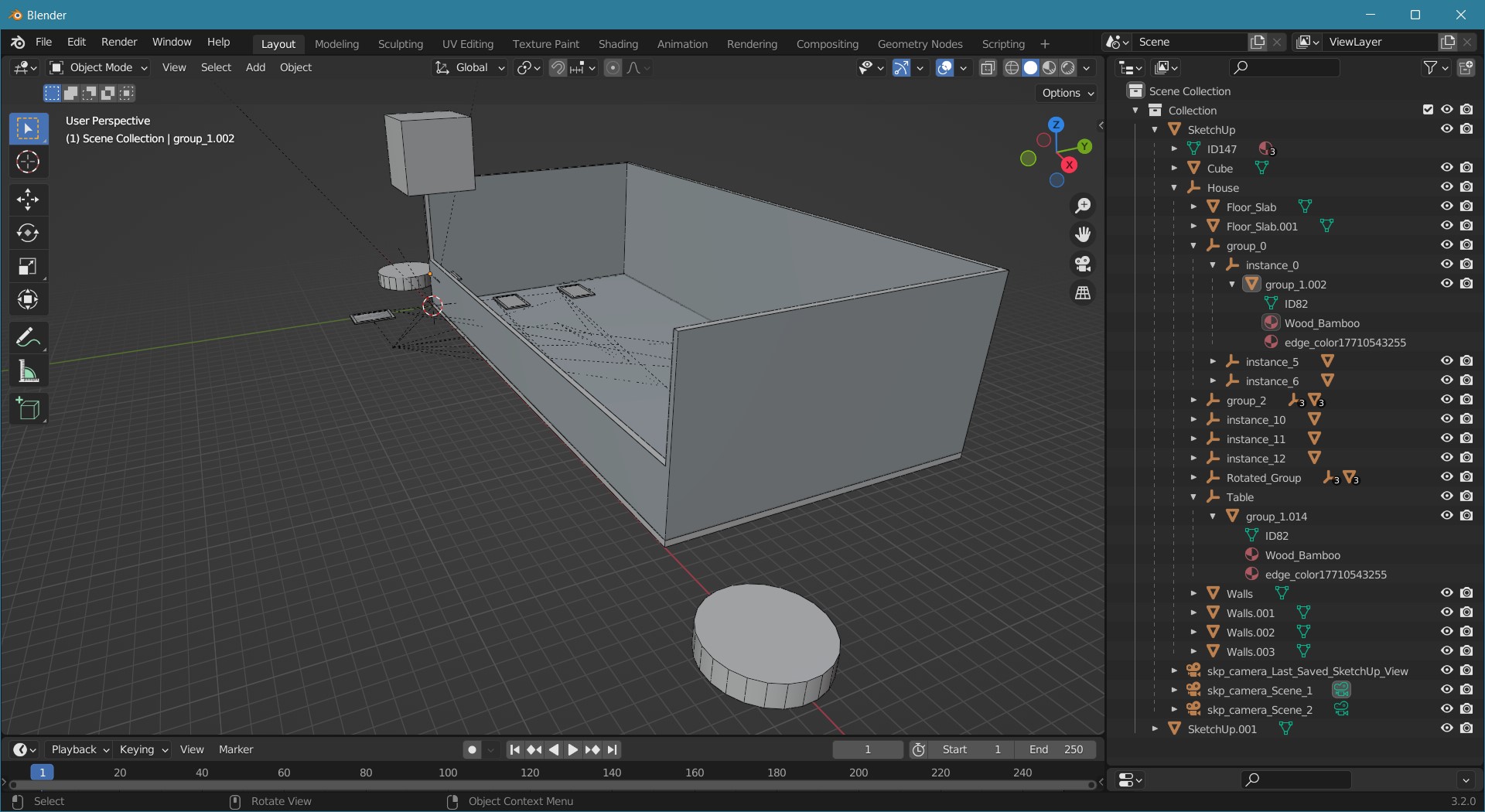Click the viewport pan hand icon
This screenshot has height=812, width=1485.
tap(1083, 234)
